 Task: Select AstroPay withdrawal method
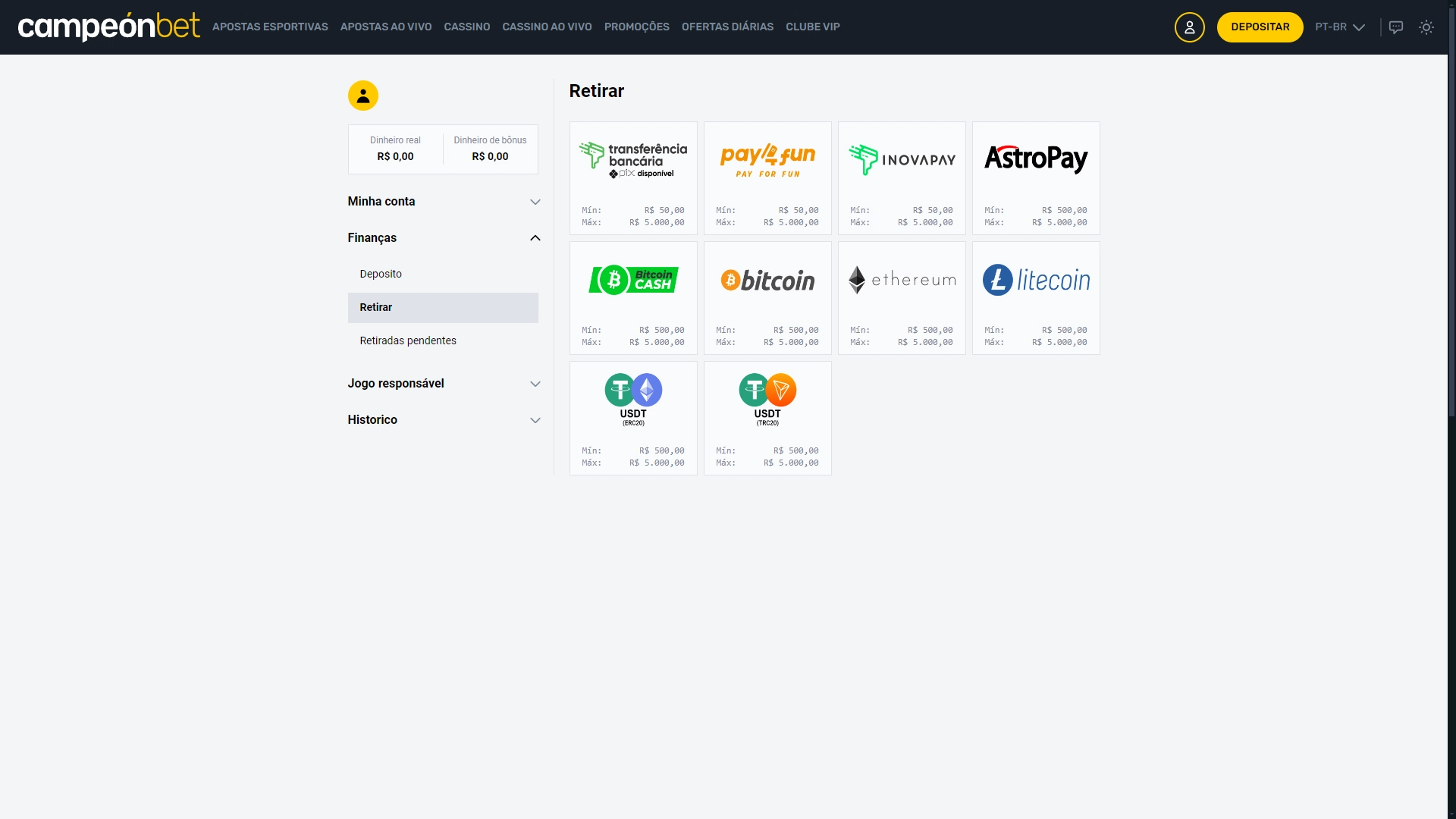pyautogui.click(x=1036, y=178)
